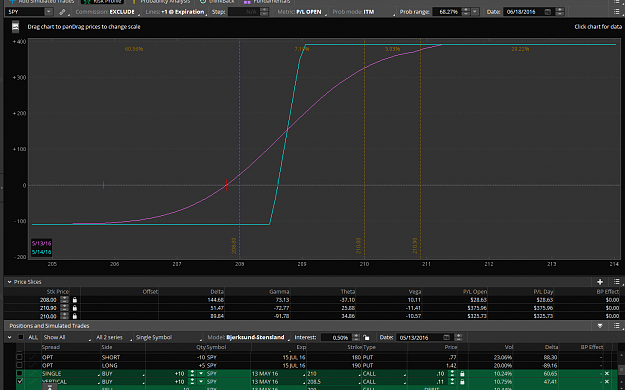Click the Delta column header in Price Slices

[216, 292]
